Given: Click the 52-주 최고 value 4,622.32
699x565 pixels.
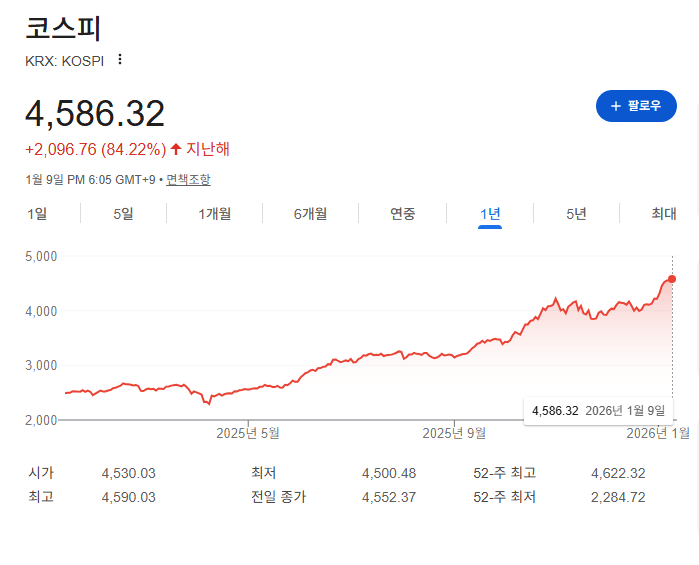Looking at the screenshot, I should (618, 473).
